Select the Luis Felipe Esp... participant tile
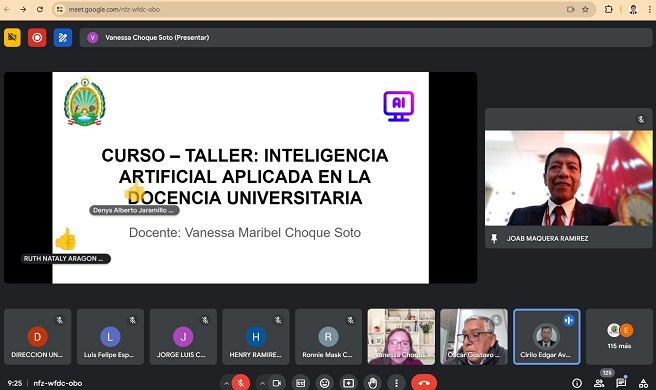This screenshot has width=656, height=390. [x=110, y=337]
